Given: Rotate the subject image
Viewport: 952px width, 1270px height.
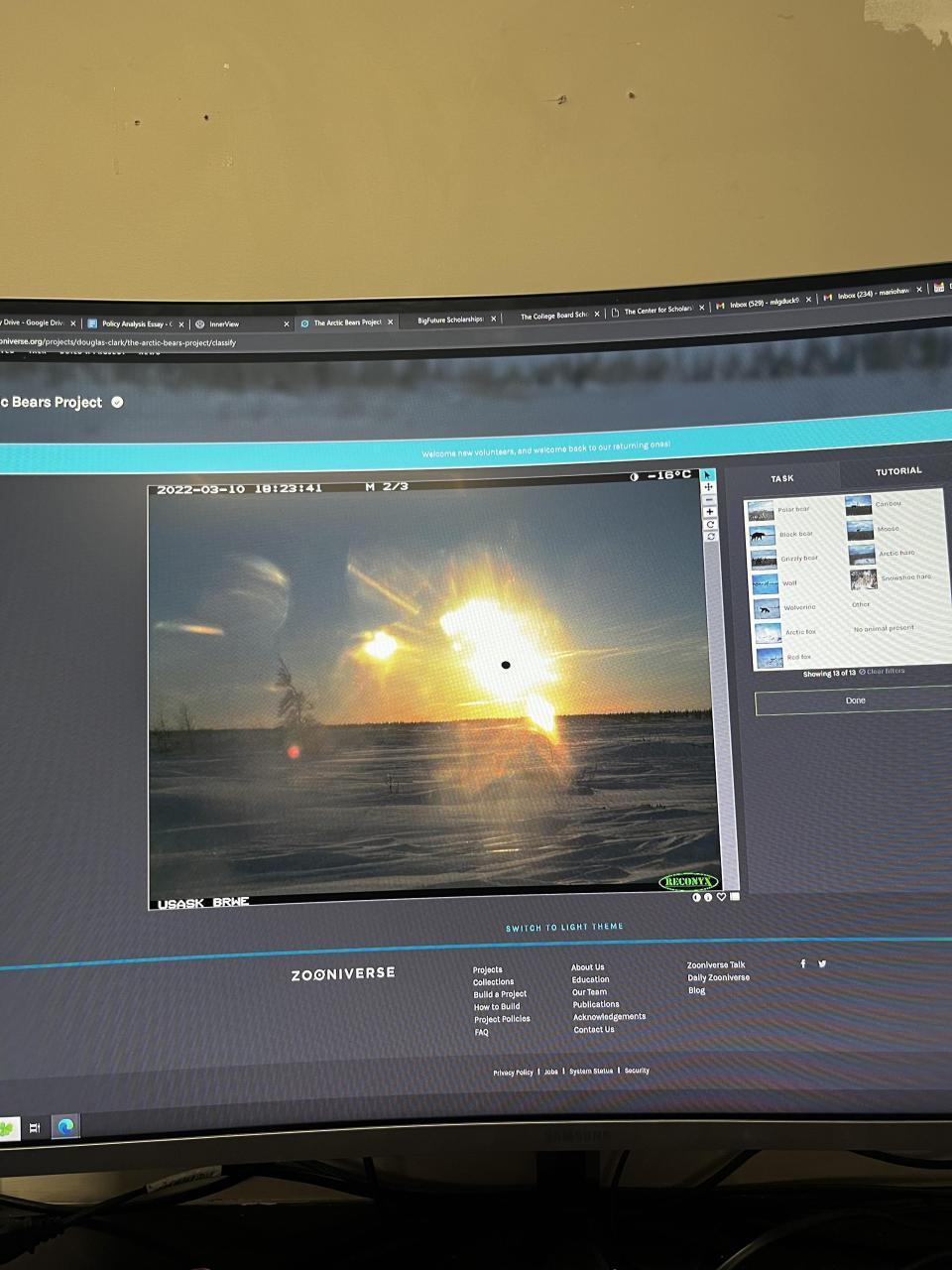Looking at the screenshot, I should 710,525.
